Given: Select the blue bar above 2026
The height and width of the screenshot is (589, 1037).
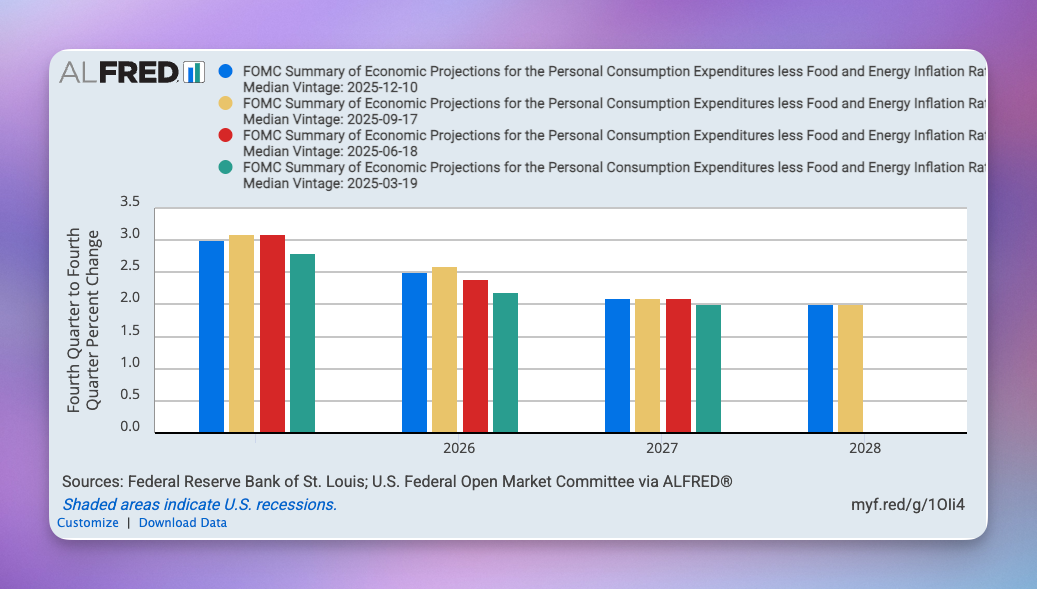Looking at the screenshot, I should tap(414, 352).
